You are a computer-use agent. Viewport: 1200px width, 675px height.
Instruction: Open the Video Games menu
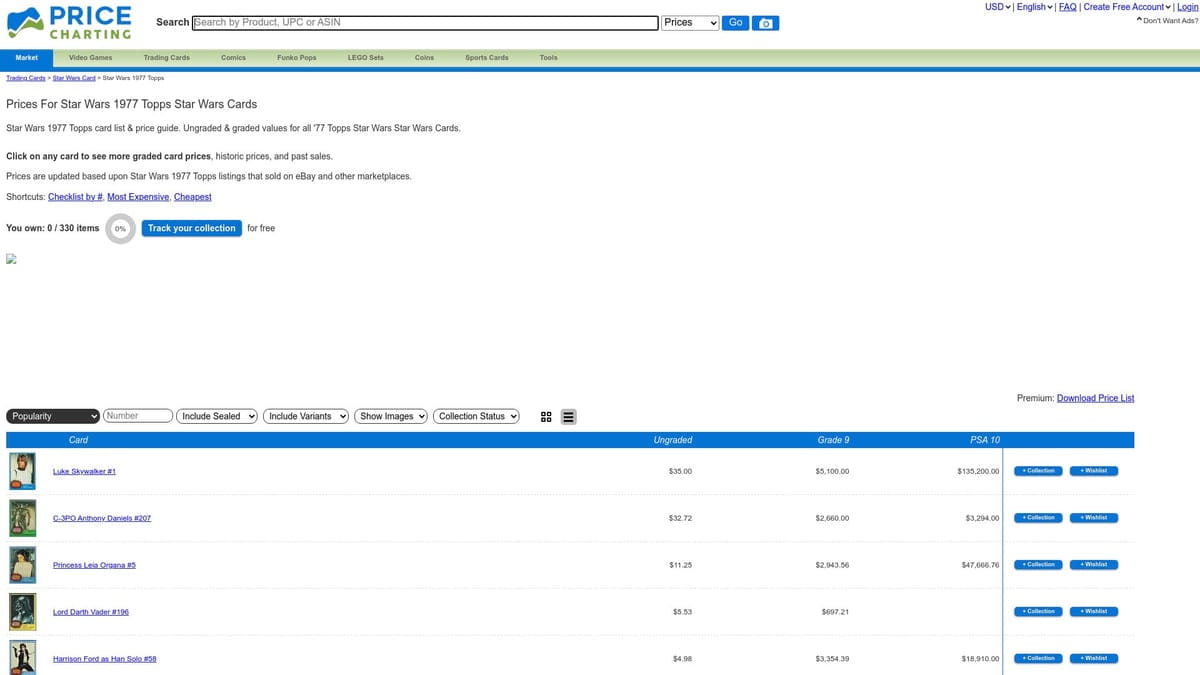pyautogui.click(x=91, y=58)
